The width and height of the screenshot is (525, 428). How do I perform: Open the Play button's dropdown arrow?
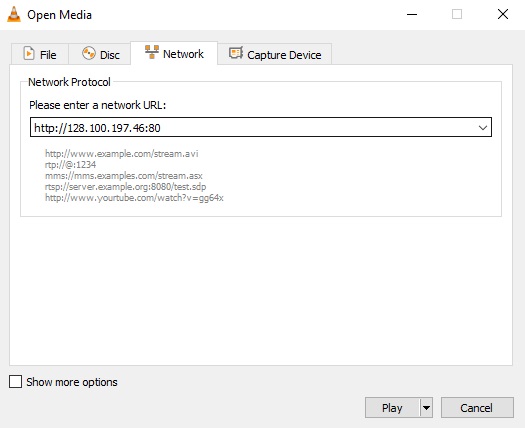426,408
